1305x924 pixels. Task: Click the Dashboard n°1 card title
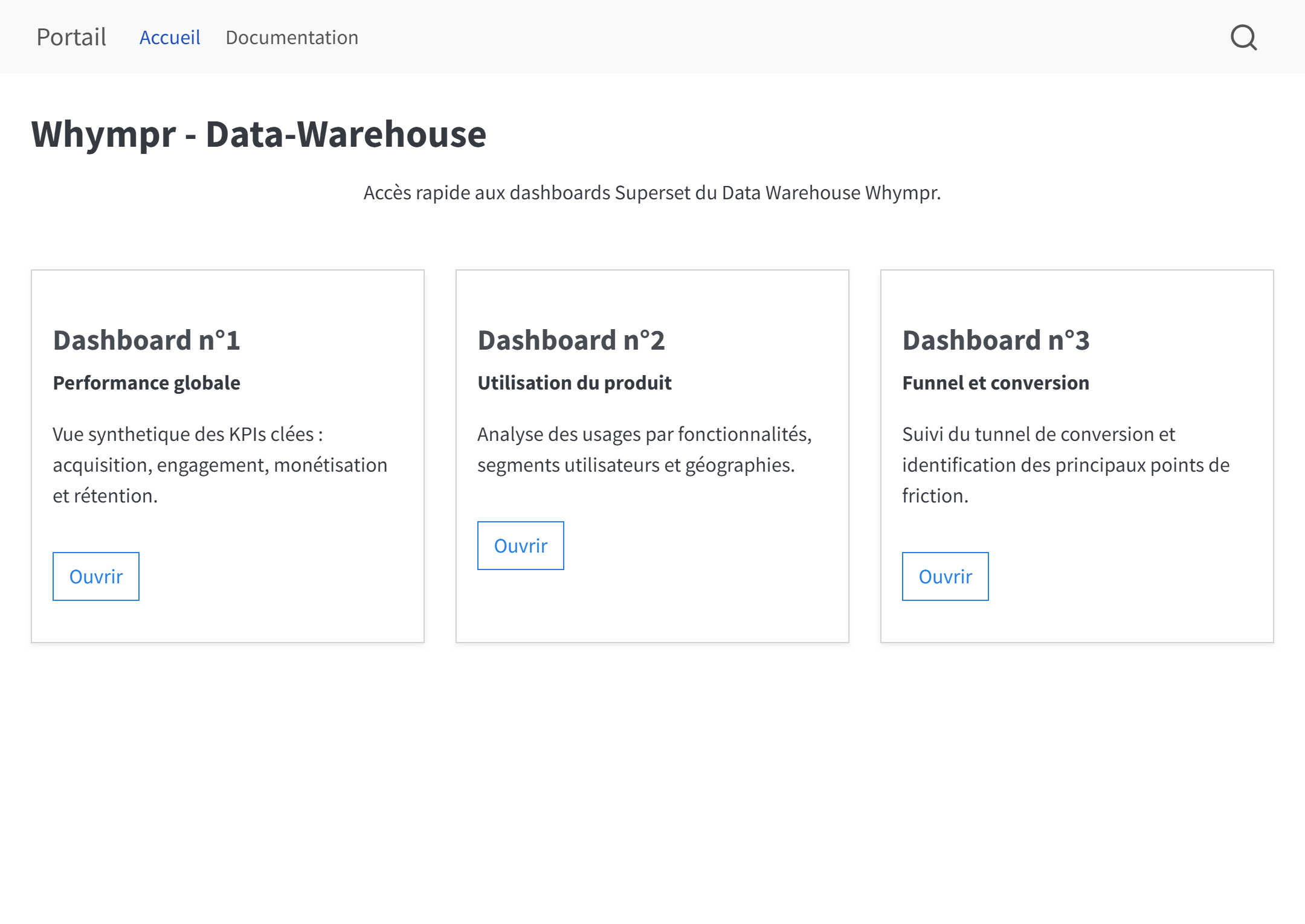click(147, 339)
